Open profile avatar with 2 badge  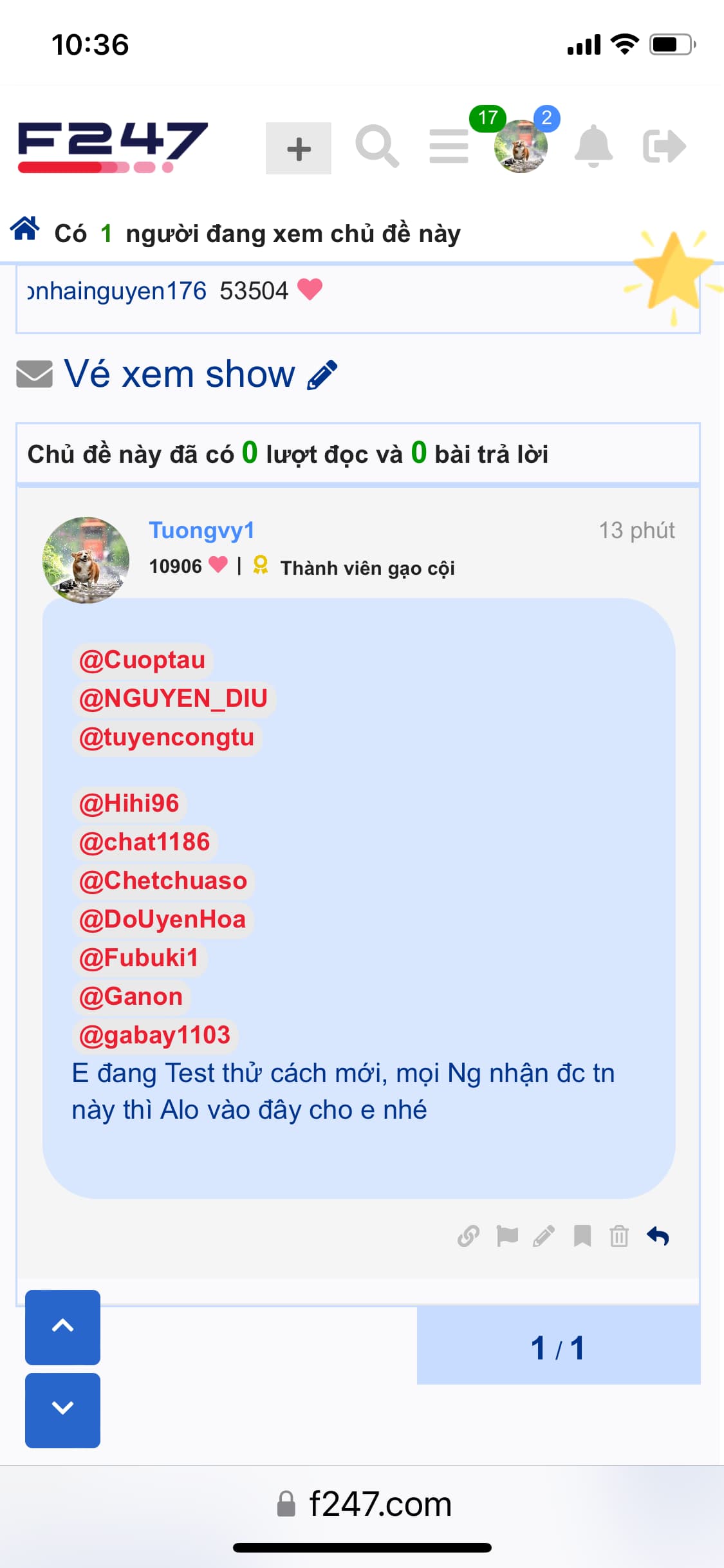[x=521, y=146]
